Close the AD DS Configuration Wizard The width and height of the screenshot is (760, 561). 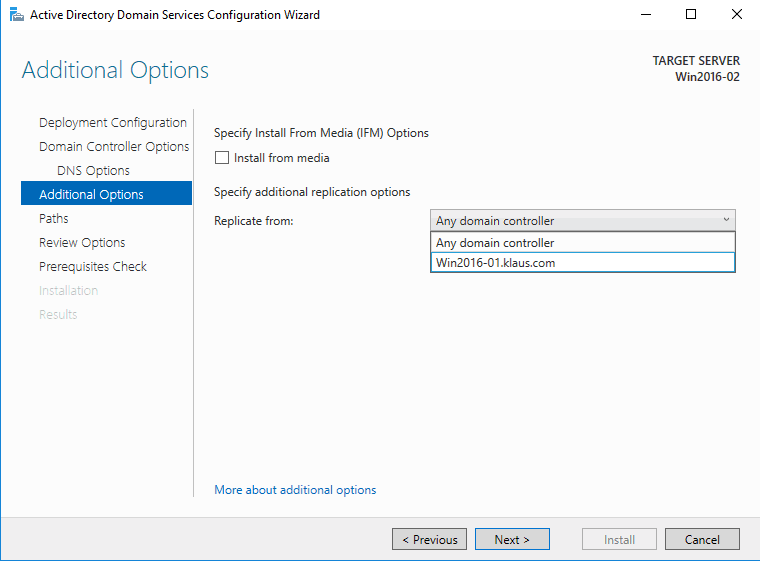736,15
